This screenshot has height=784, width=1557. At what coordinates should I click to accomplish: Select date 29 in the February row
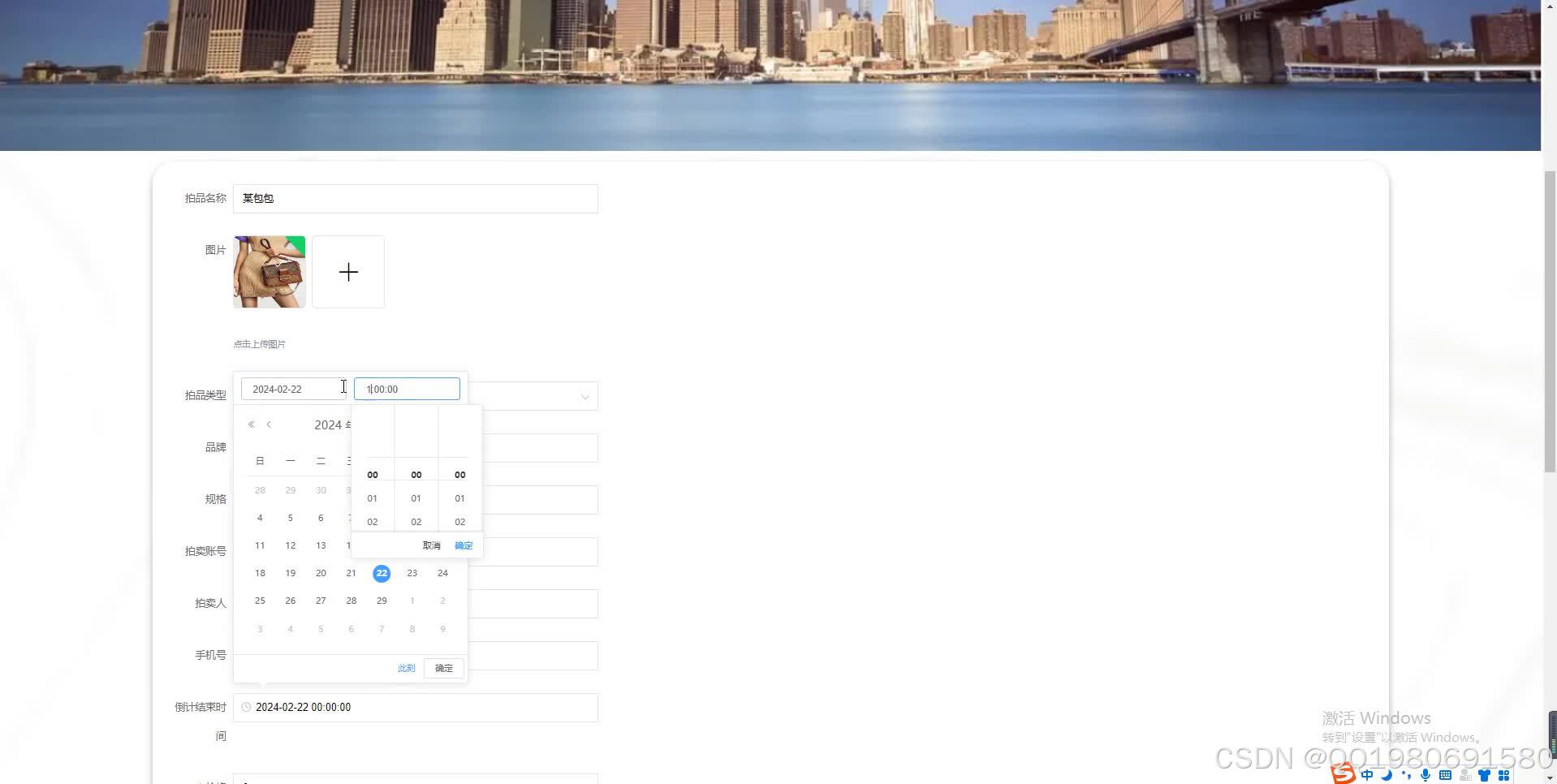(x=382, y=601)
